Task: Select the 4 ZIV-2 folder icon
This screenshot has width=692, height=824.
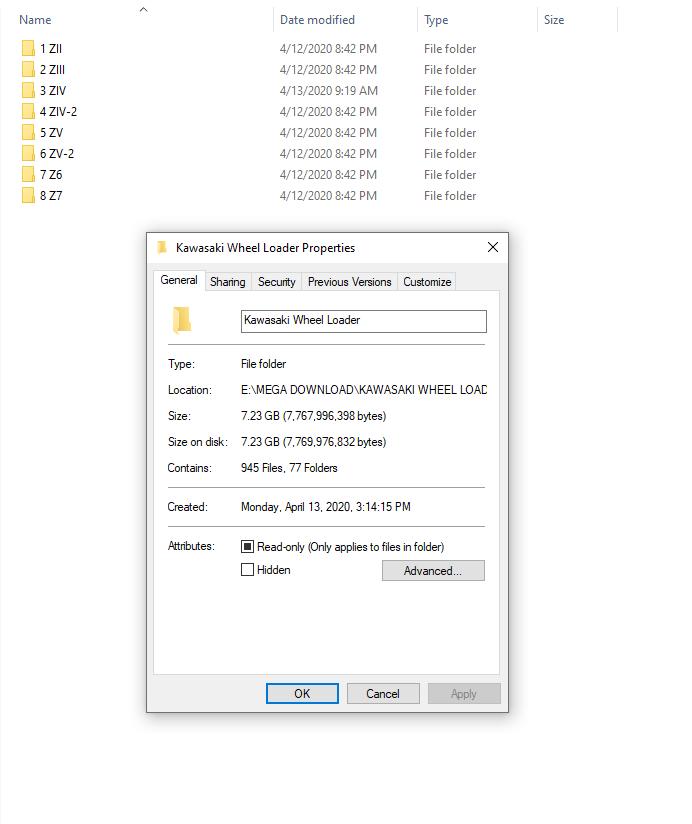Action: tap(28, 111)
